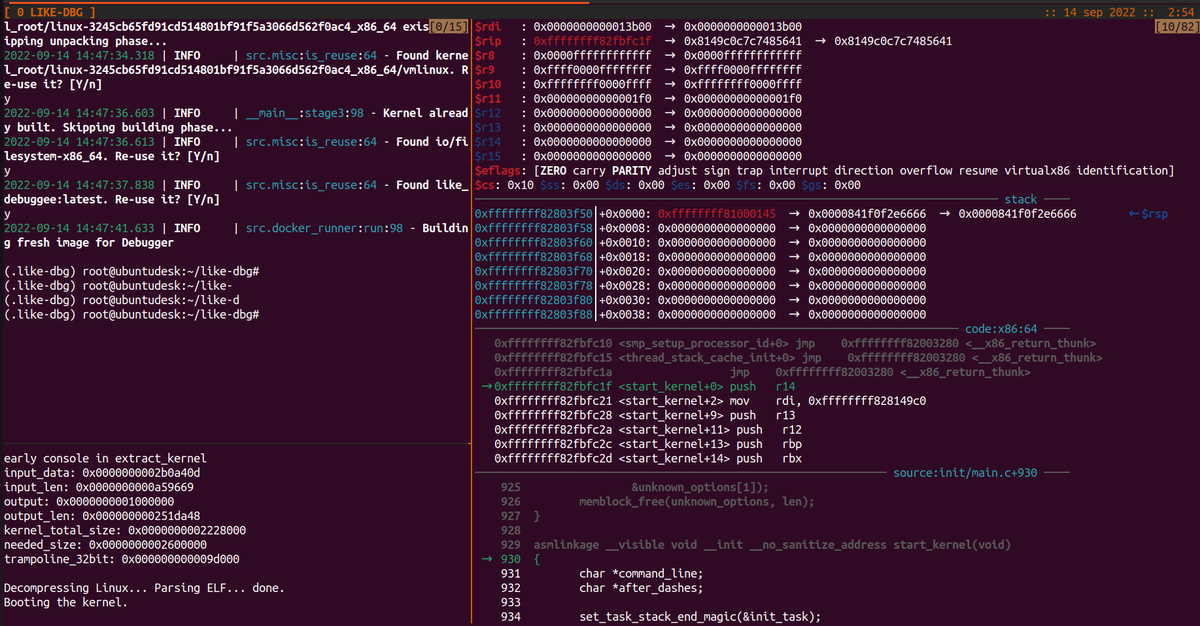Click the shell prompt ending in ~/like-
The image size is (1200, 626).
point(118,286)
